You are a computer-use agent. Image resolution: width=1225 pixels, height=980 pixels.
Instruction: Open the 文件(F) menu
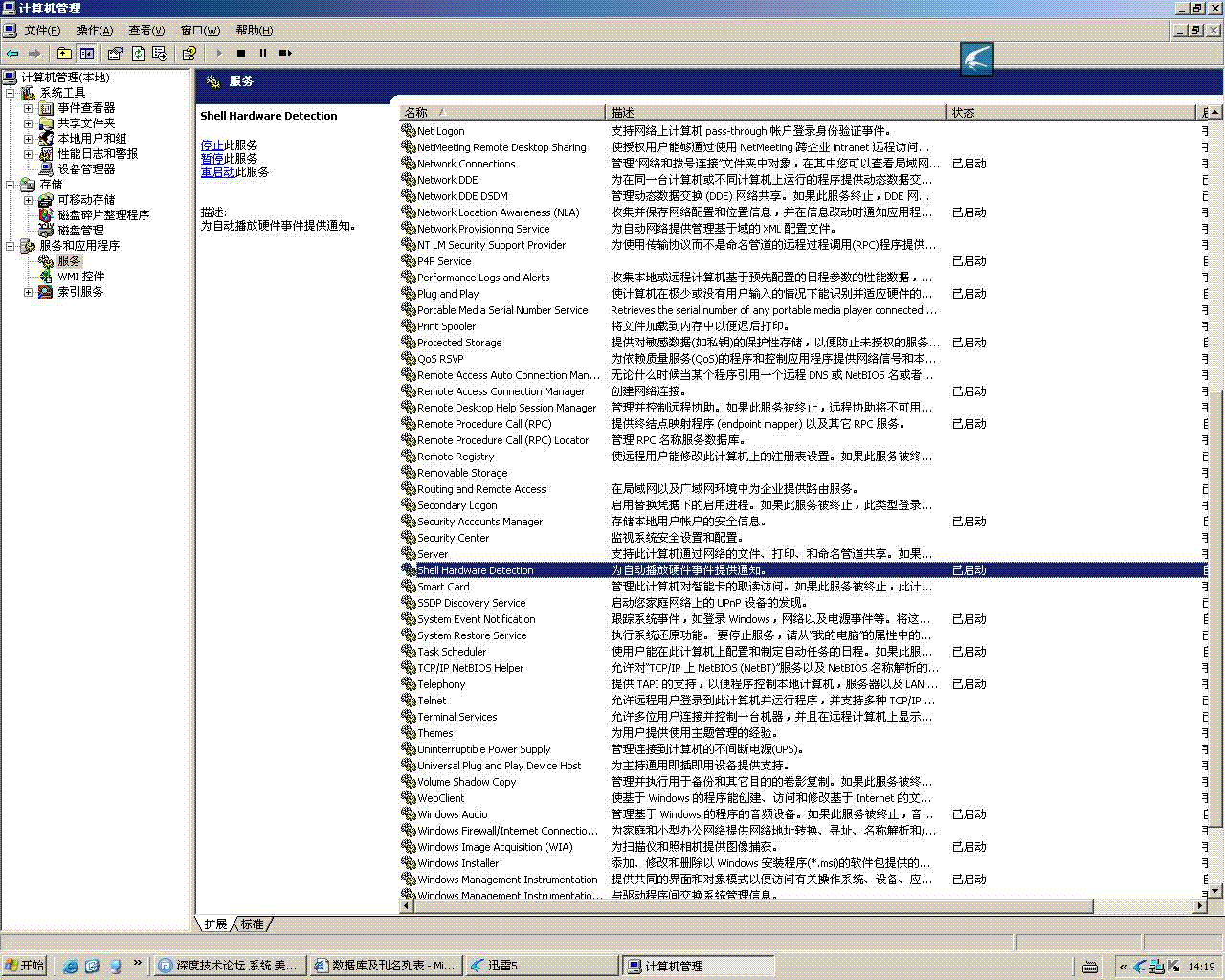point(42,31)
